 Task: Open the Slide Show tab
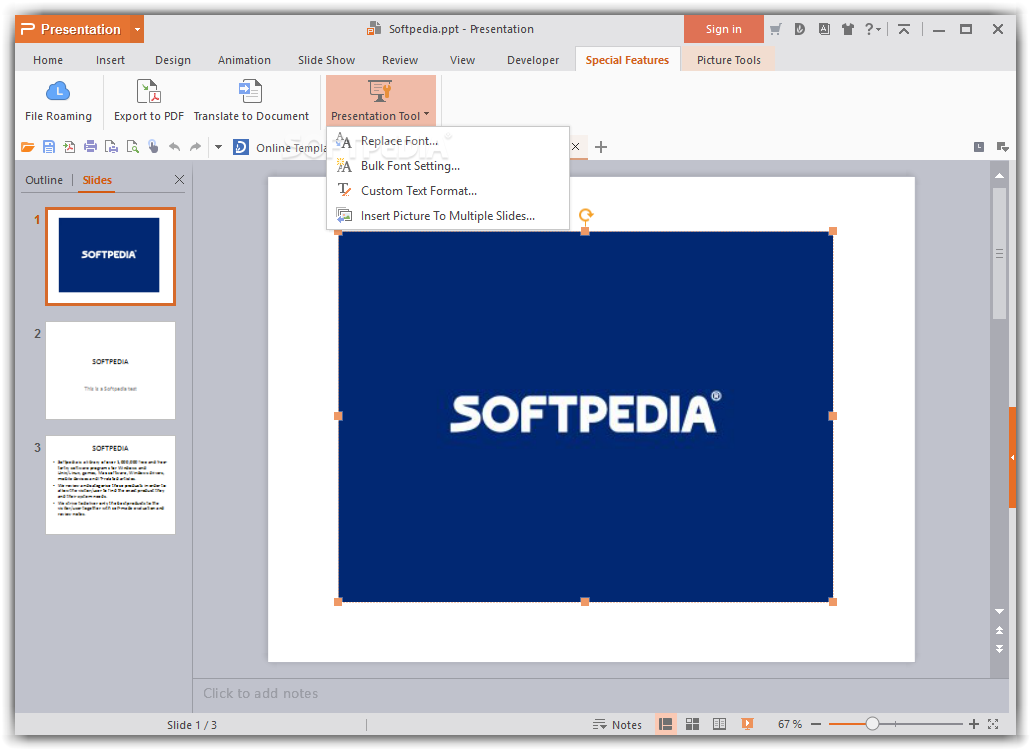pyautogui.click(x=326, y=60)
